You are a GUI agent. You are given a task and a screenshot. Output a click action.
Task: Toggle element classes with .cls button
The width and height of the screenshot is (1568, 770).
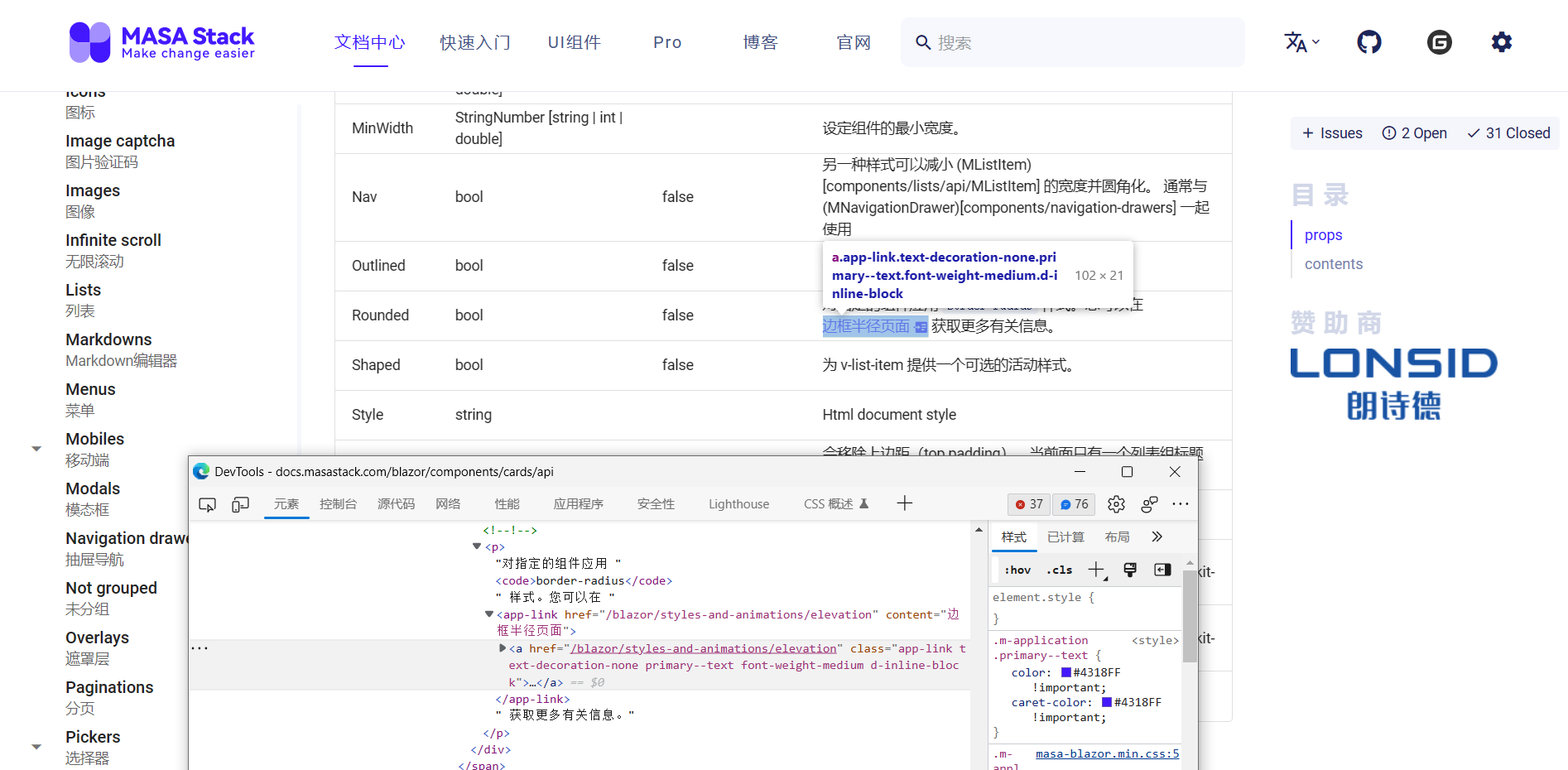coord(1058,570)
